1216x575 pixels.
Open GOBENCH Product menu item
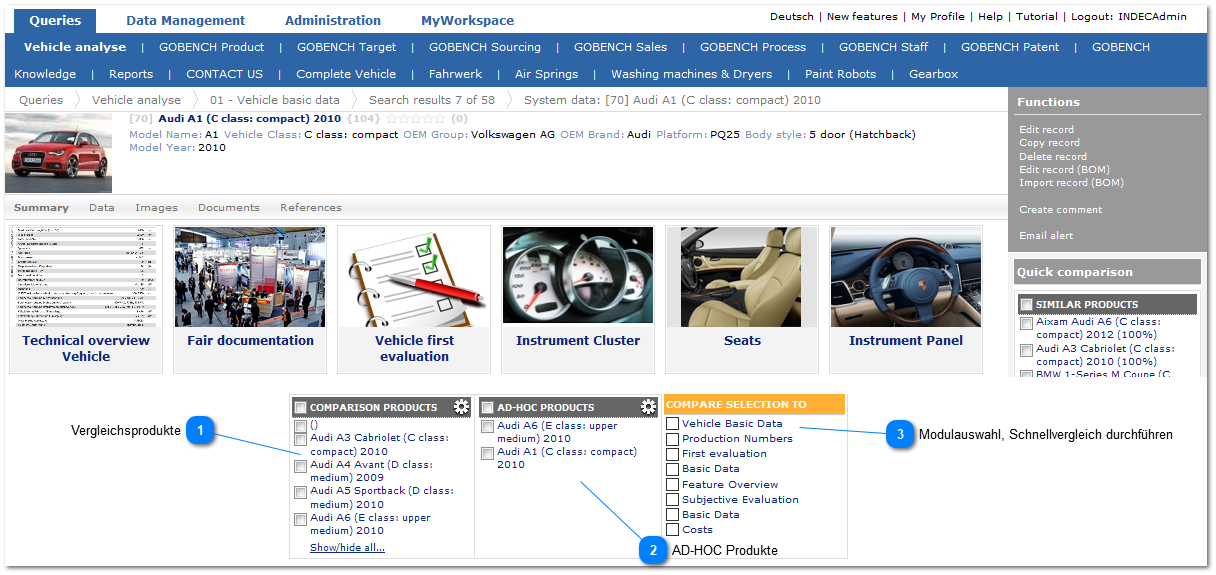(212, 47)
